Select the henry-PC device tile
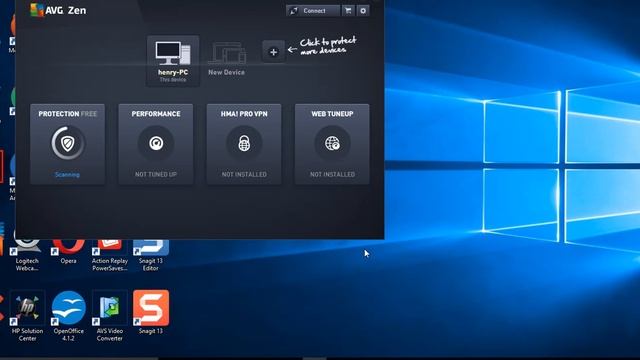This screenshot has height=360, width=640. pyautogui.click(x=173, y=61)
